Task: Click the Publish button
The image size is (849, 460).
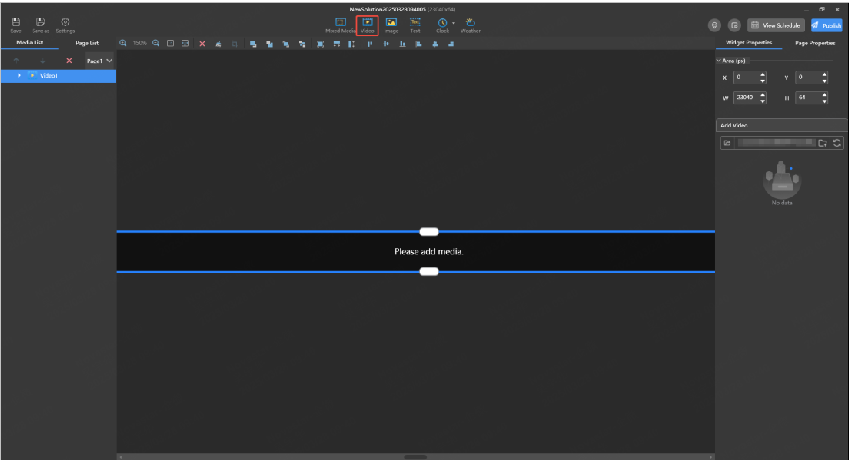Action: click(826, 25)
